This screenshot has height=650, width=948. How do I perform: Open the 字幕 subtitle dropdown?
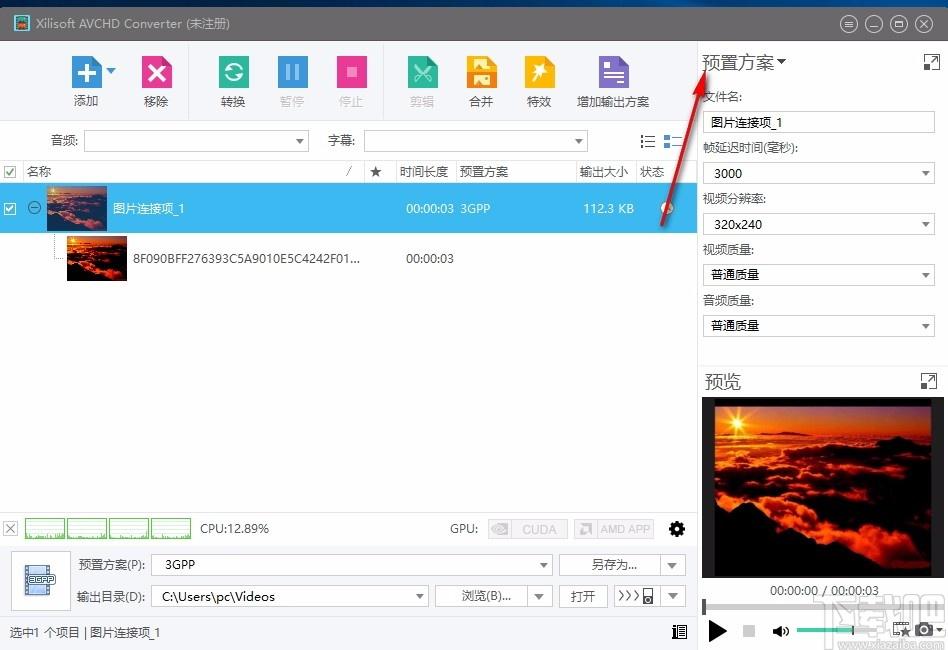pos(476,141)
